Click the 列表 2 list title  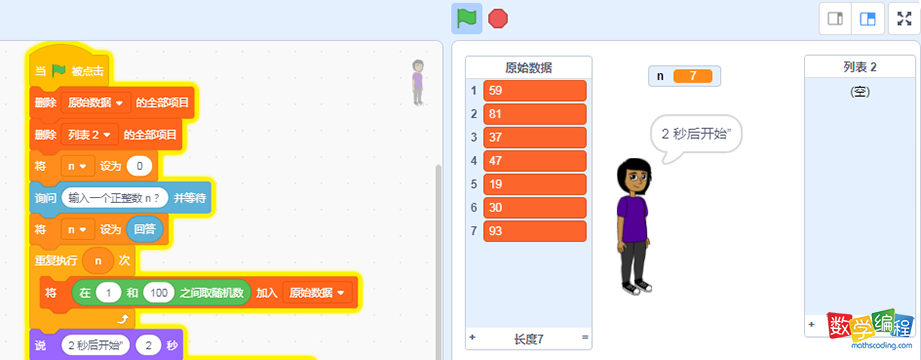(859, 68)
